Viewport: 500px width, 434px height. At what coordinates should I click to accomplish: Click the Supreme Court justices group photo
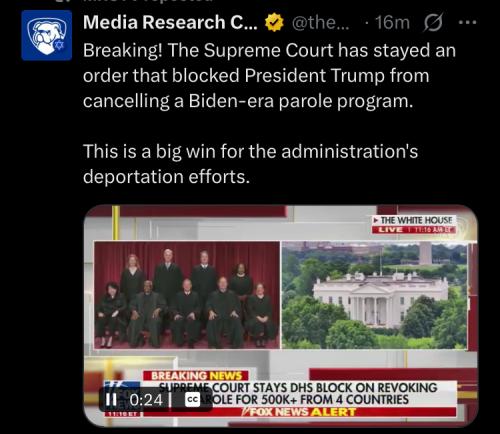point(187,295)
